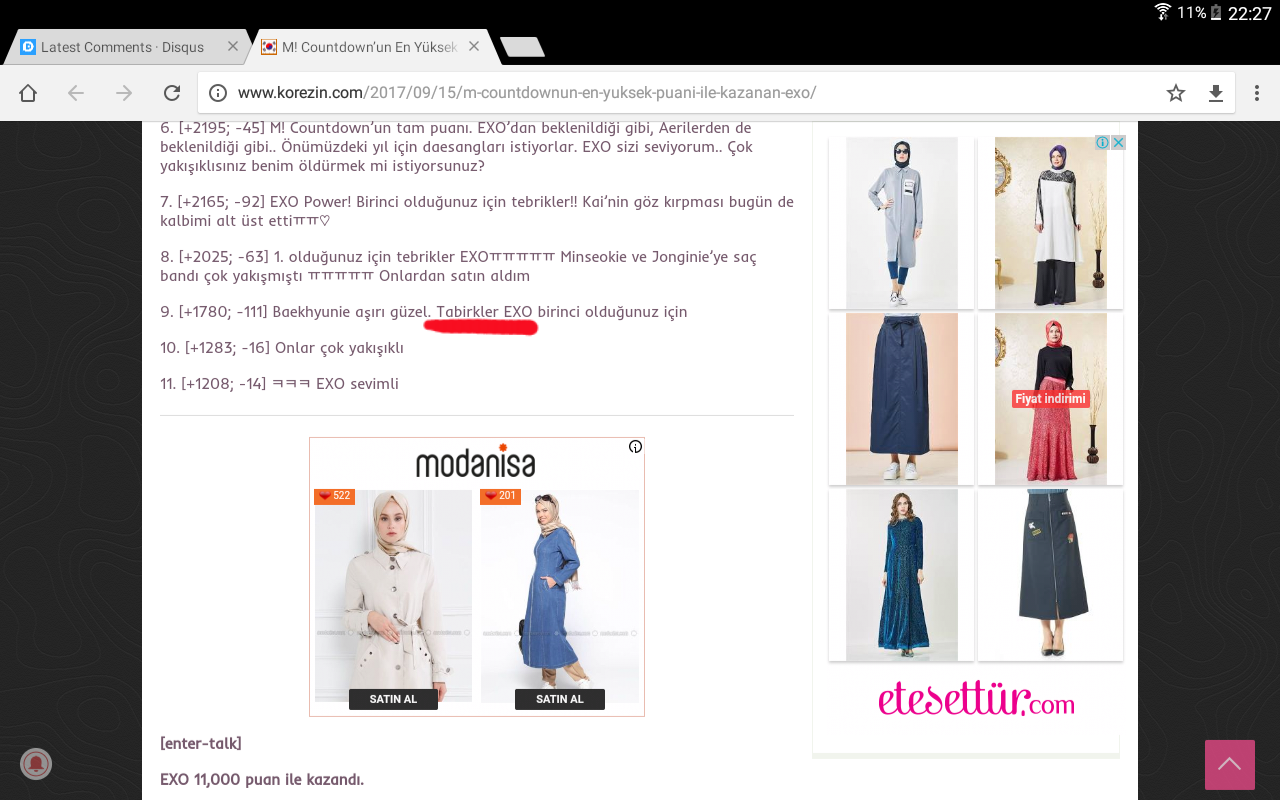This screenshot has width=1280, height=800.
Task: Go to the browser home page
Action: tap(28, 93)
